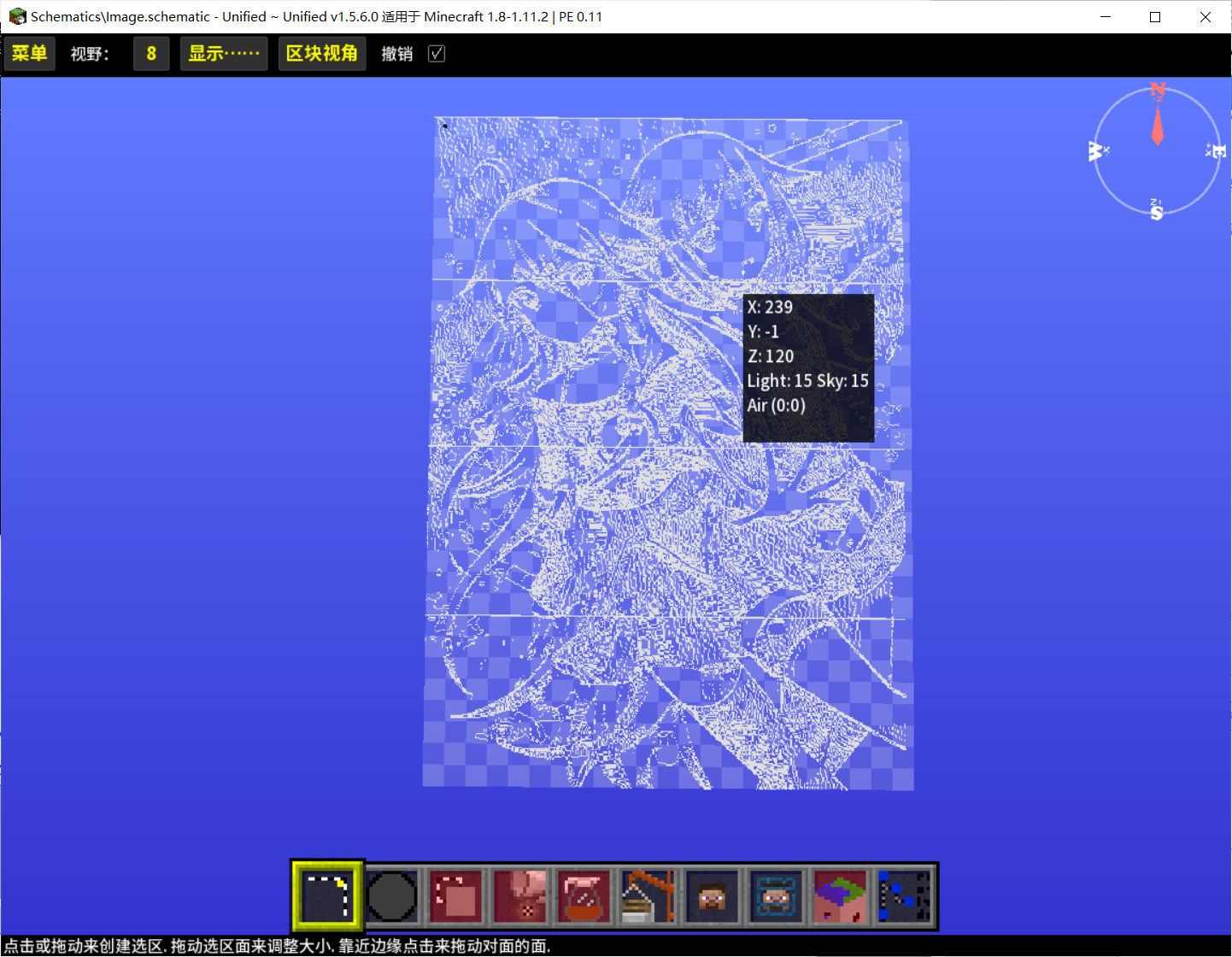Open the 显示…… options dropdown

[224, 54]
